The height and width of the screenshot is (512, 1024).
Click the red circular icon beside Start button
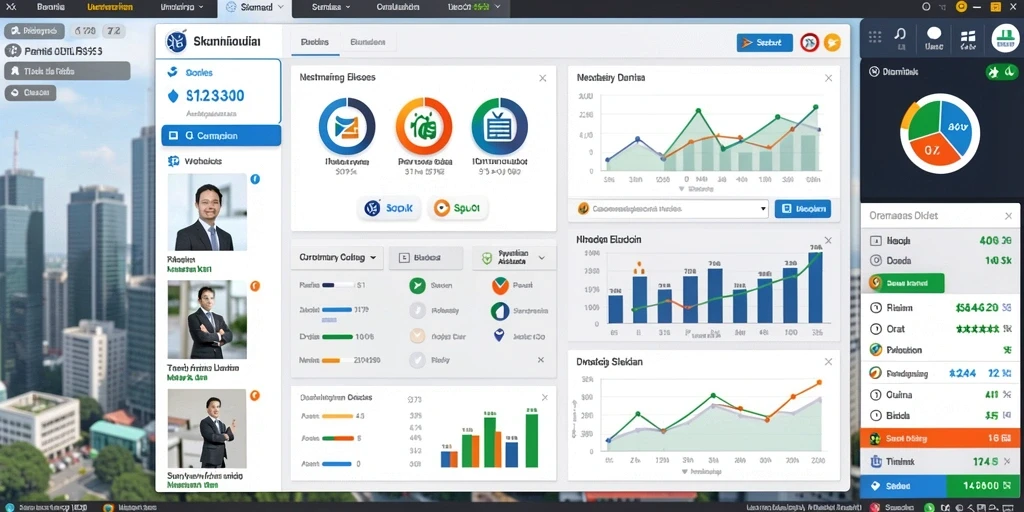(x=810, y=43)
